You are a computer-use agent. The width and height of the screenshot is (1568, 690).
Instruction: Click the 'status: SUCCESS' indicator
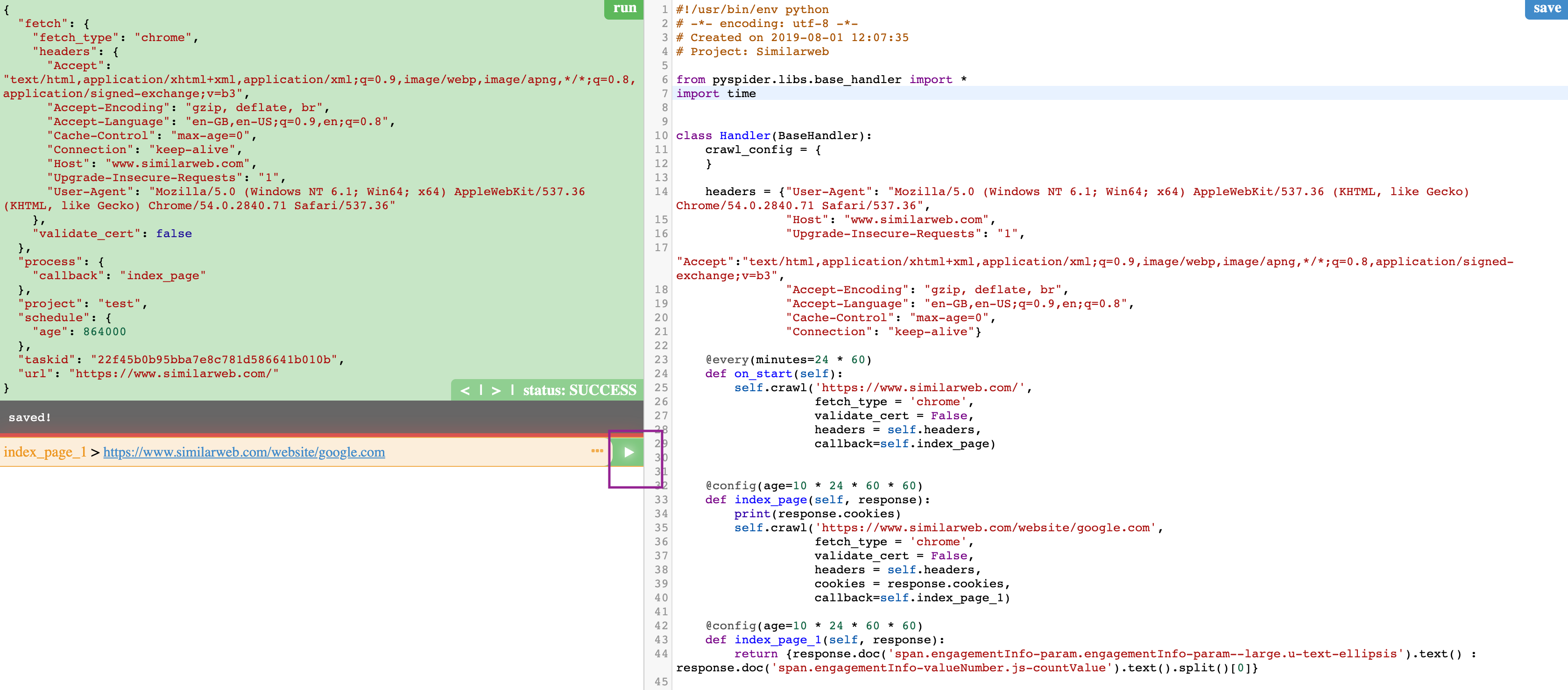(x=579, y=391)
